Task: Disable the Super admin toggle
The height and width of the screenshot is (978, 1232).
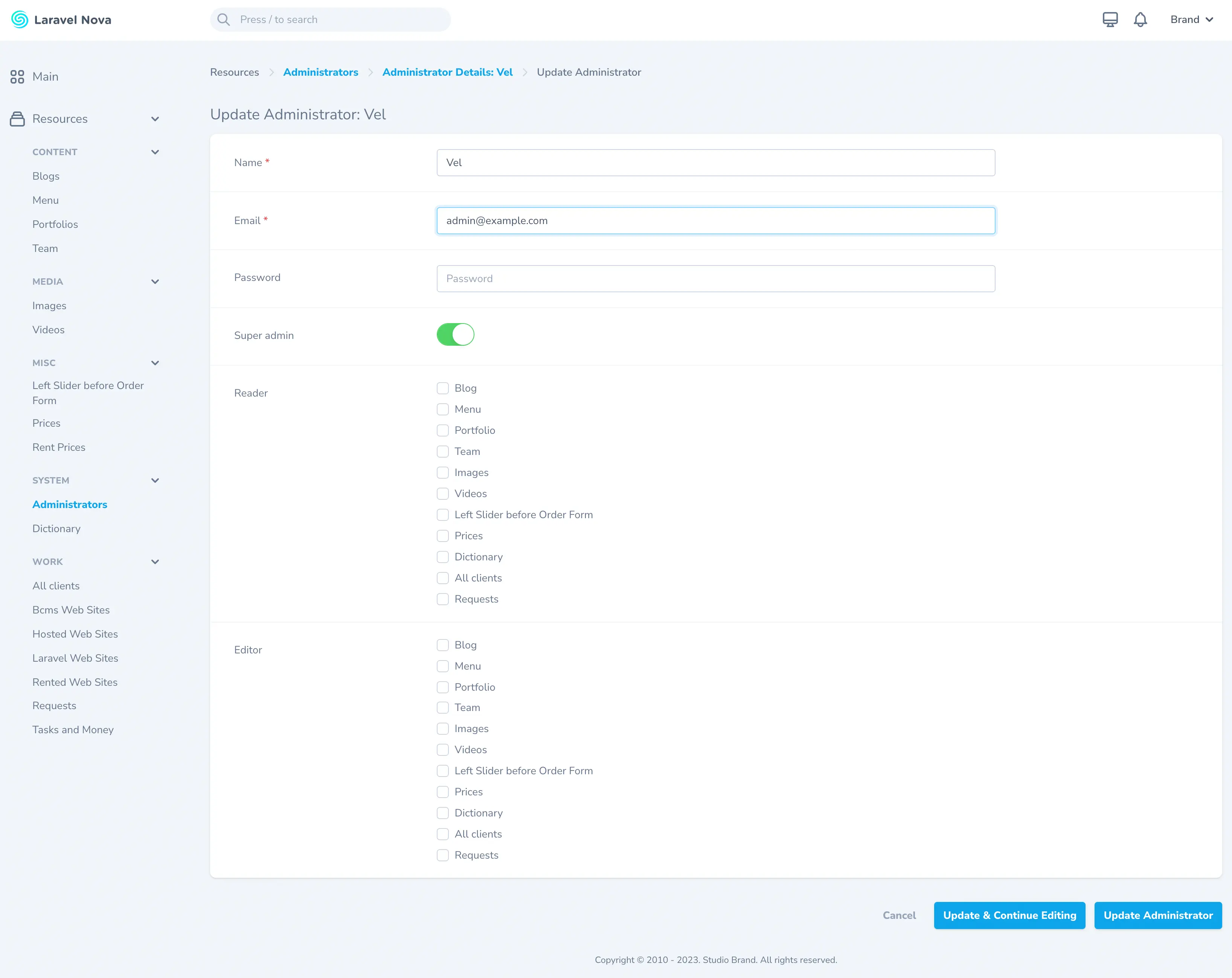Action: [456, 334]
